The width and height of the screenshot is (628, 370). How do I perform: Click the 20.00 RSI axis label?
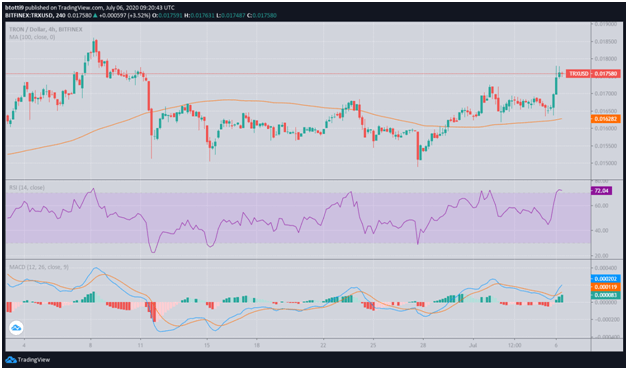(602, 255)
